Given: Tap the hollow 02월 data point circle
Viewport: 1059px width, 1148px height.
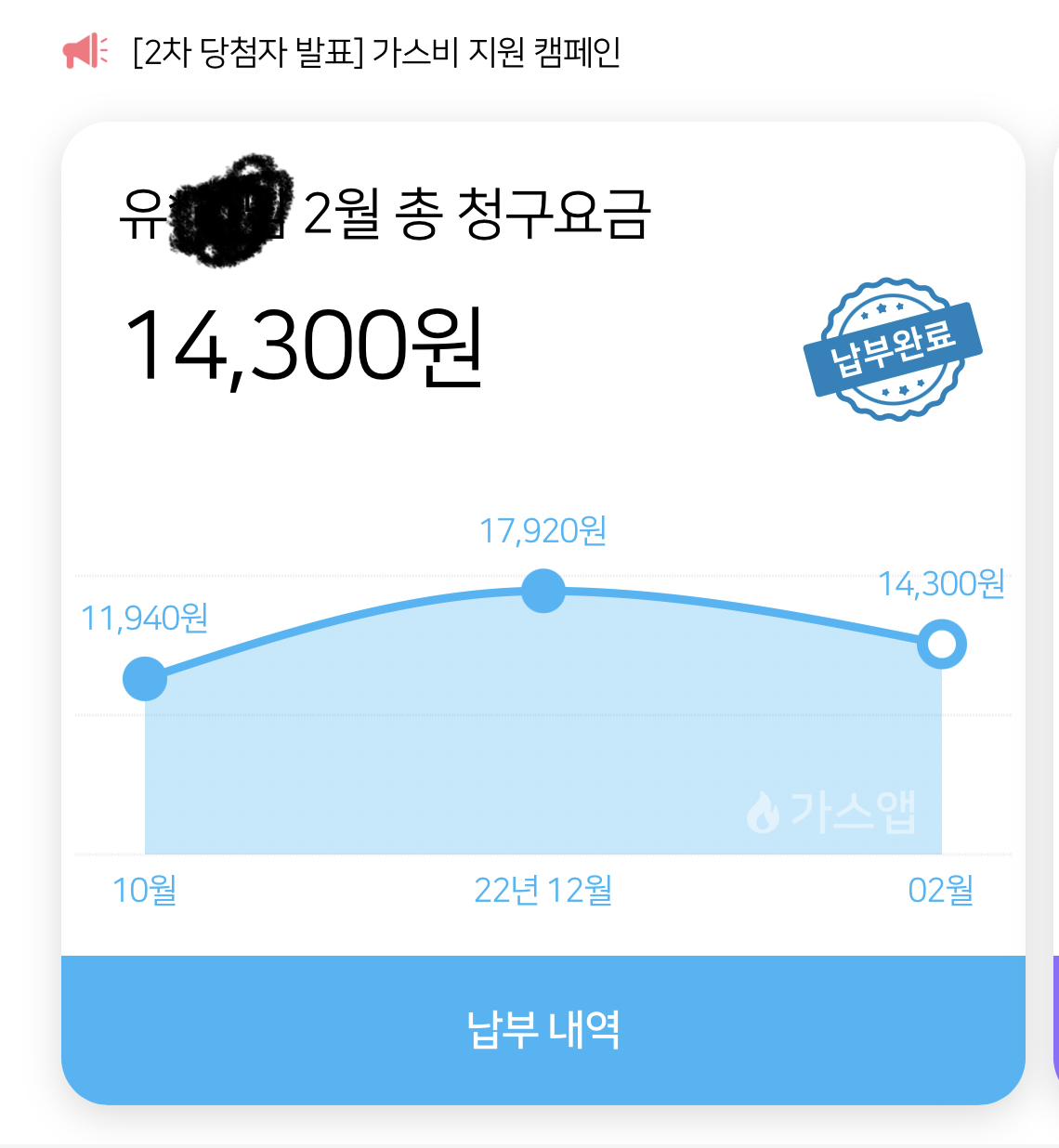Looking at the screenshot, I should pyautogui.click(x=941, y=645).
